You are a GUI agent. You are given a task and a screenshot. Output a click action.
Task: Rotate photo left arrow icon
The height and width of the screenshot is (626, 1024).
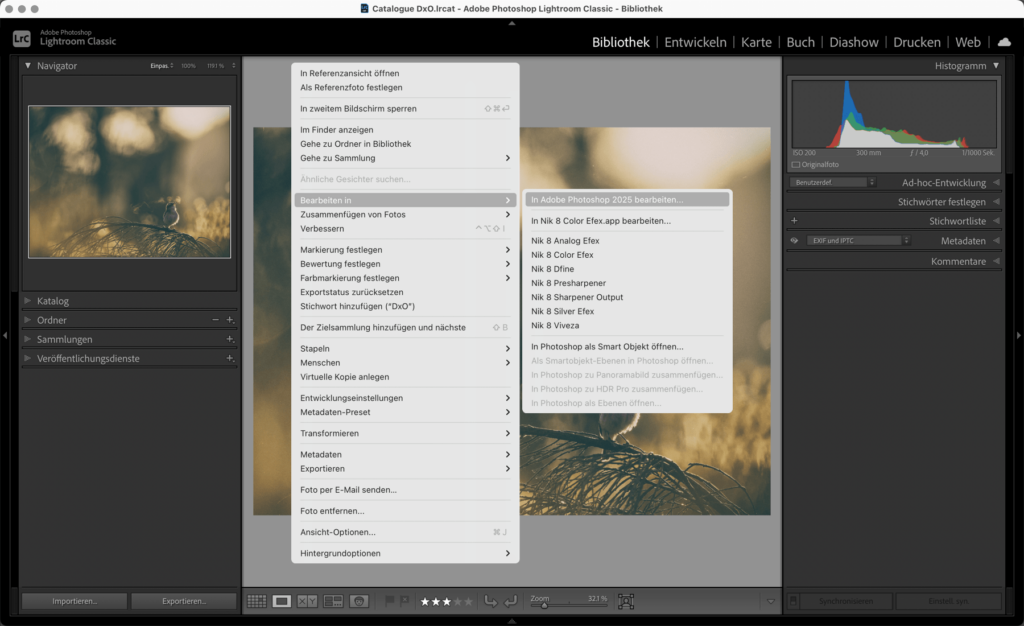(x=490, y=601)
